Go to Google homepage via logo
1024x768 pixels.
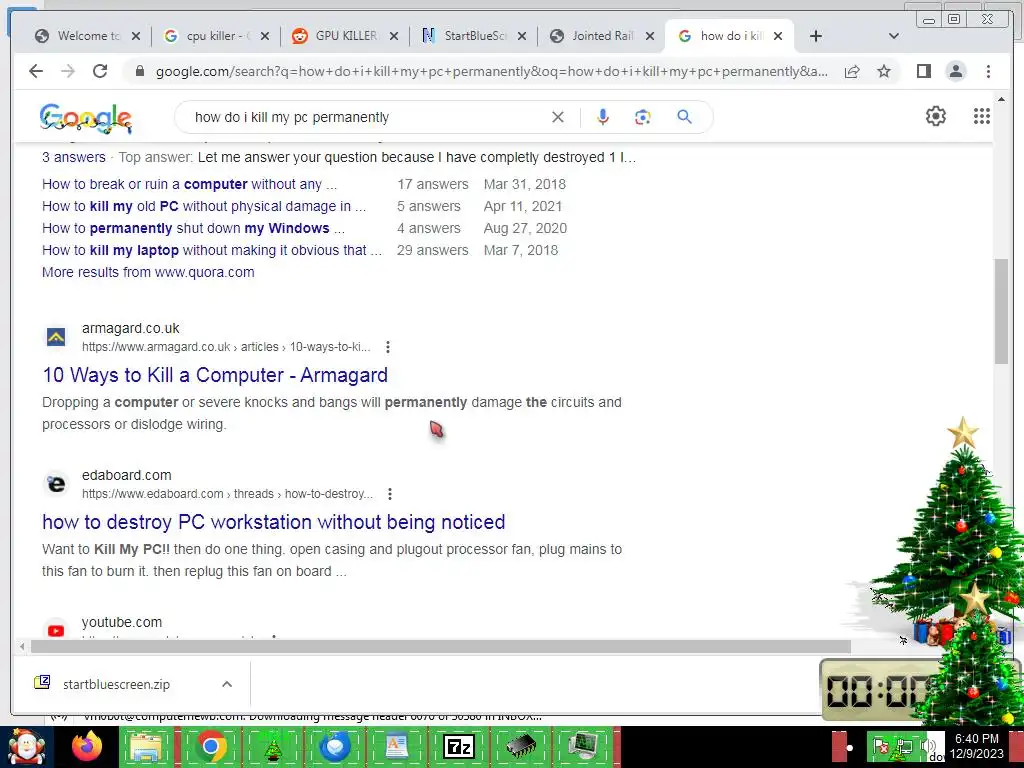86,118
